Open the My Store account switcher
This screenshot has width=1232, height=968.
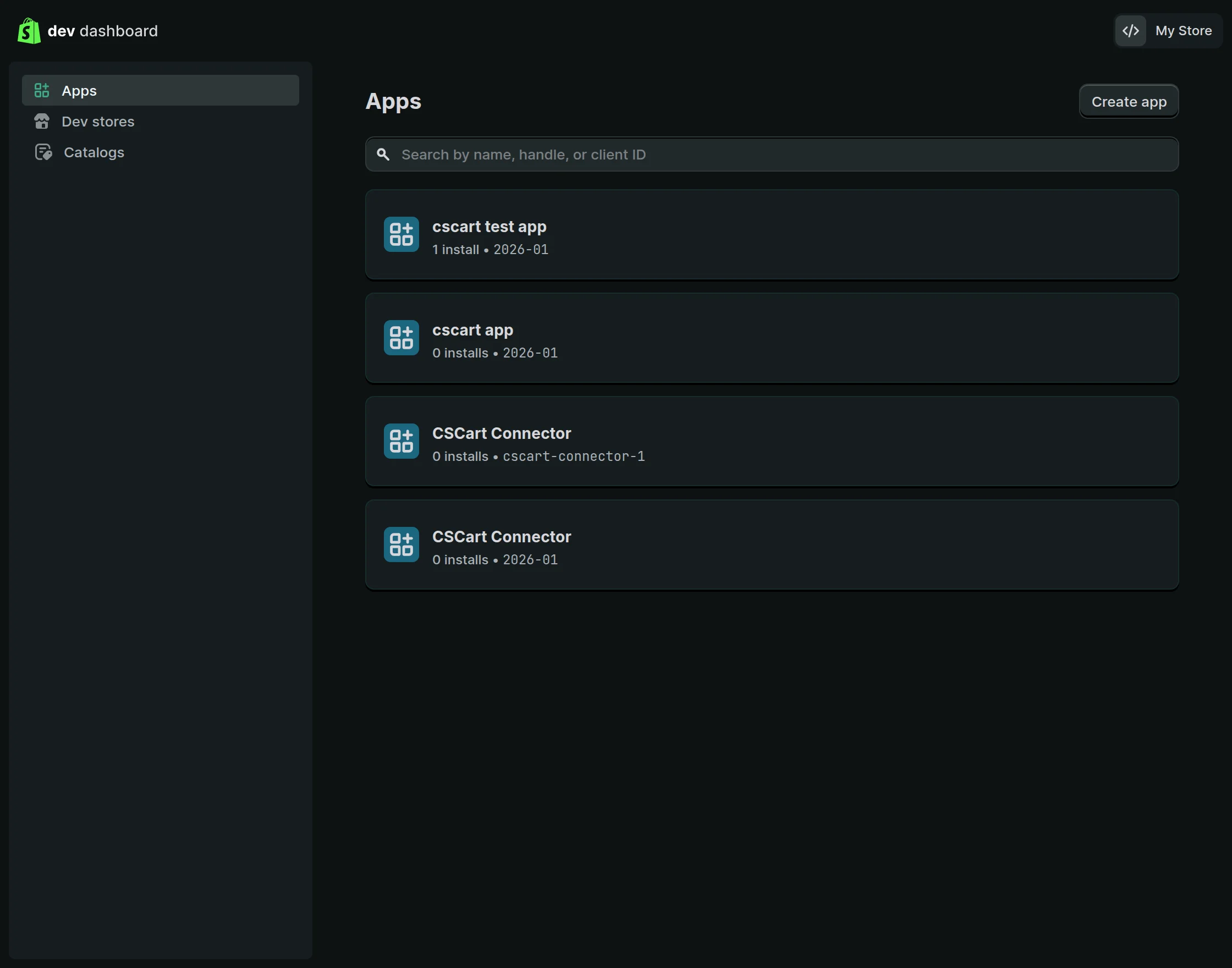click(x=1182, y=31)
